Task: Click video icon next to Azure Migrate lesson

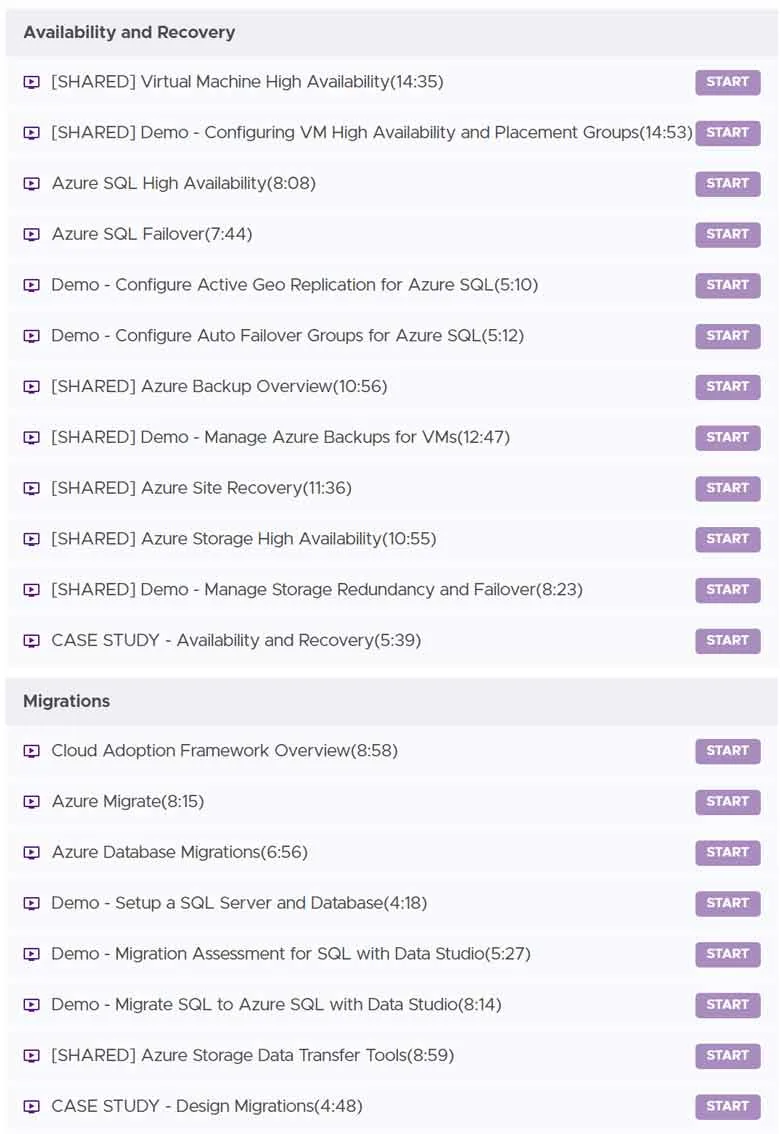Action: [x=31, y=801]
